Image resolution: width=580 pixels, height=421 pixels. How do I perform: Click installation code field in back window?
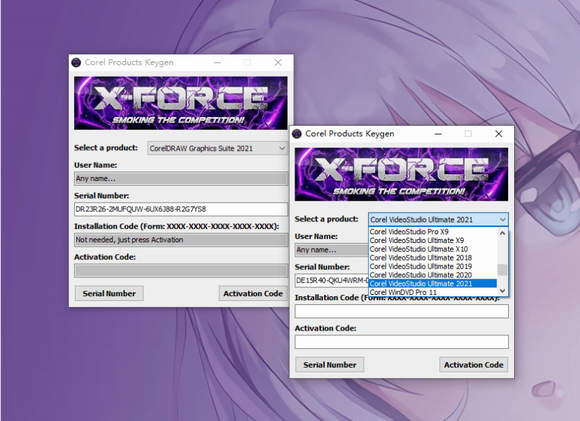(x=181, y=240)
